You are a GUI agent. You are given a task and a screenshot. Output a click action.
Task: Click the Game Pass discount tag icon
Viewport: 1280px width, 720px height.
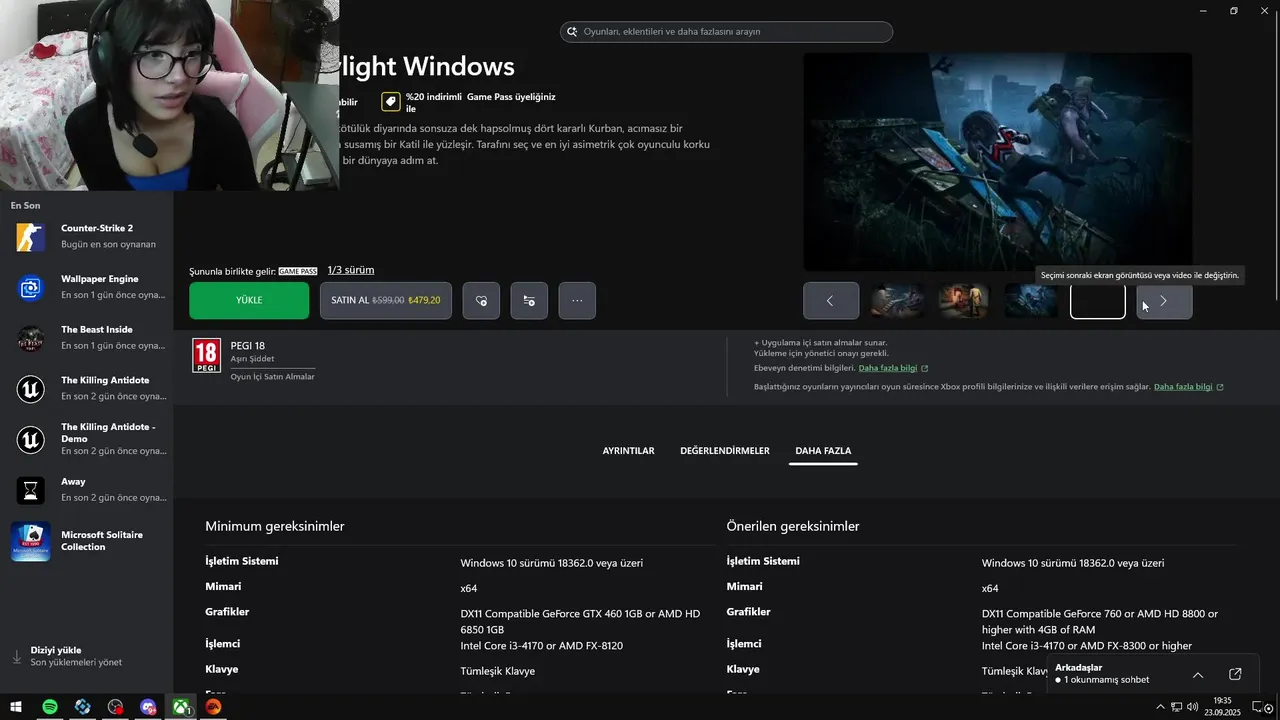click(x=390, y=101)
